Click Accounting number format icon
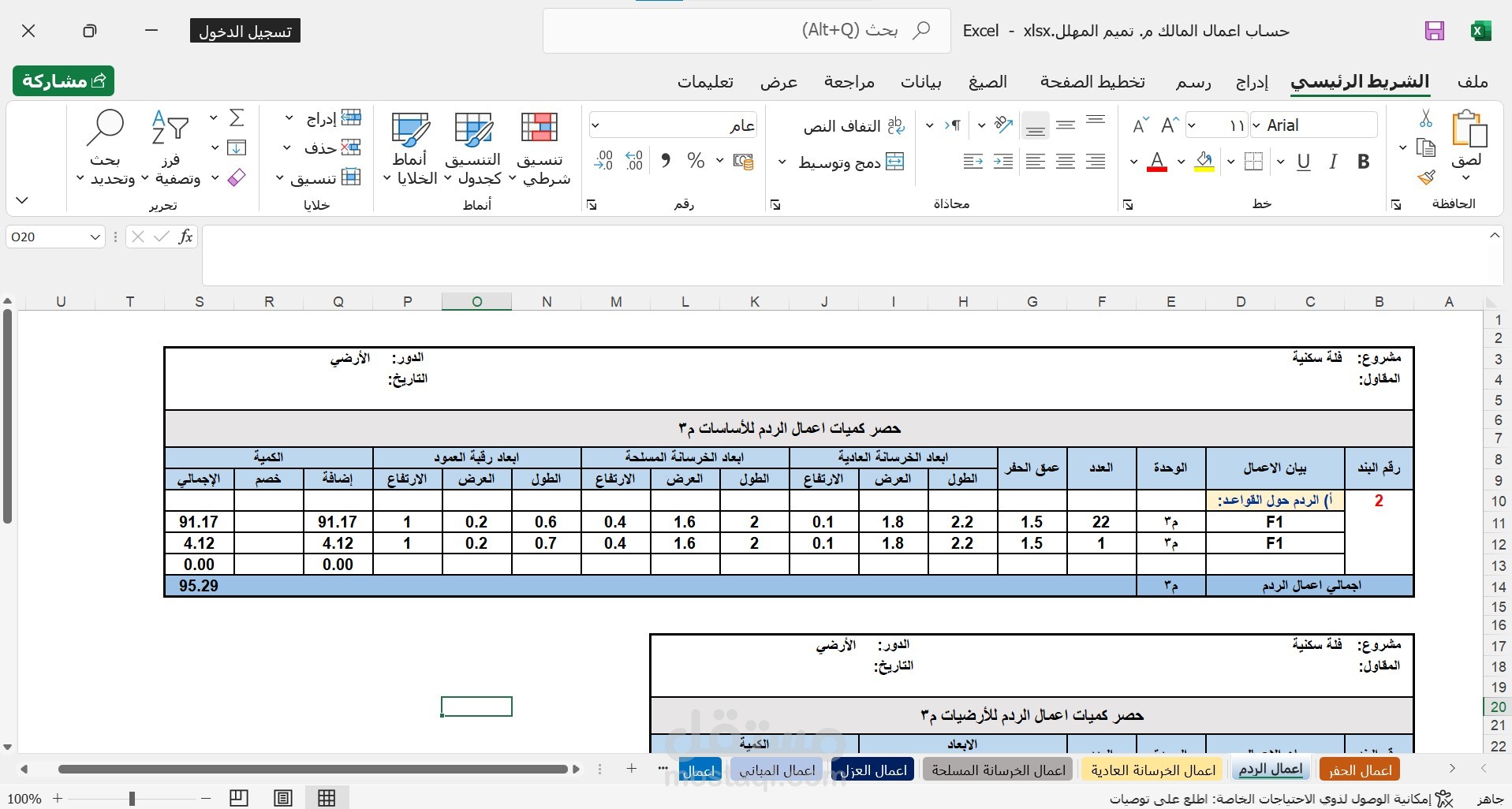This screenshot has height=809, width=1512. (x=743, y=162)
